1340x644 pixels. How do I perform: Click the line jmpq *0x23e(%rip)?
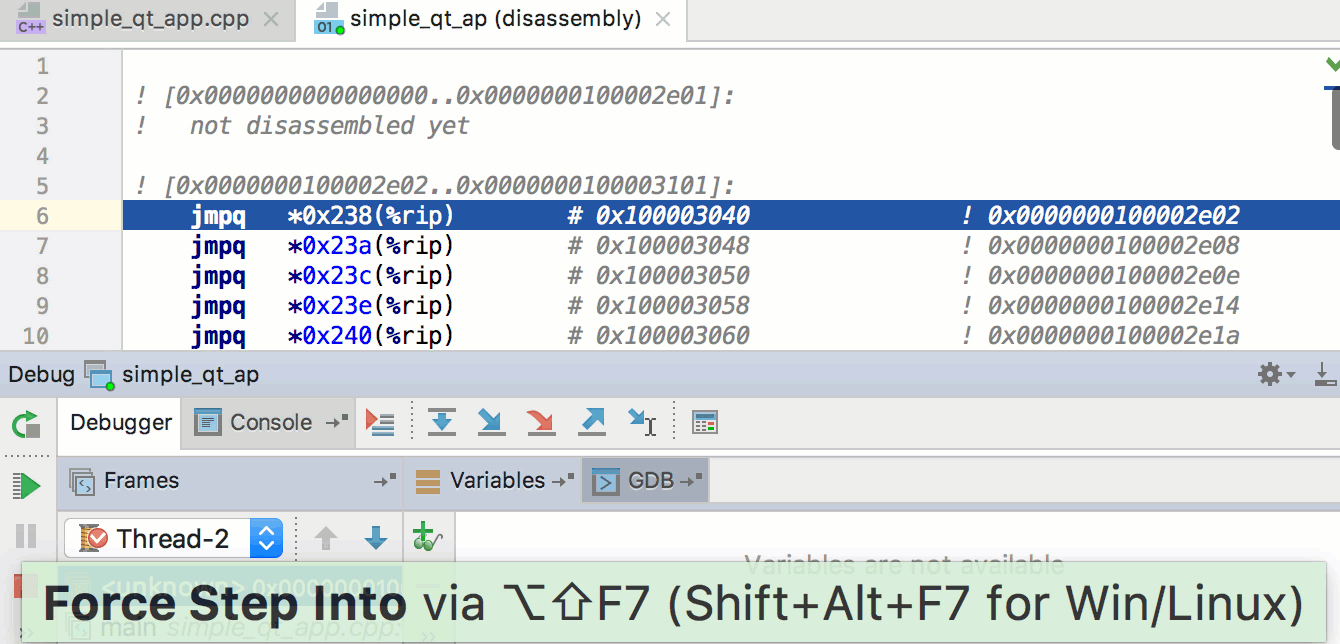point(730,305)
